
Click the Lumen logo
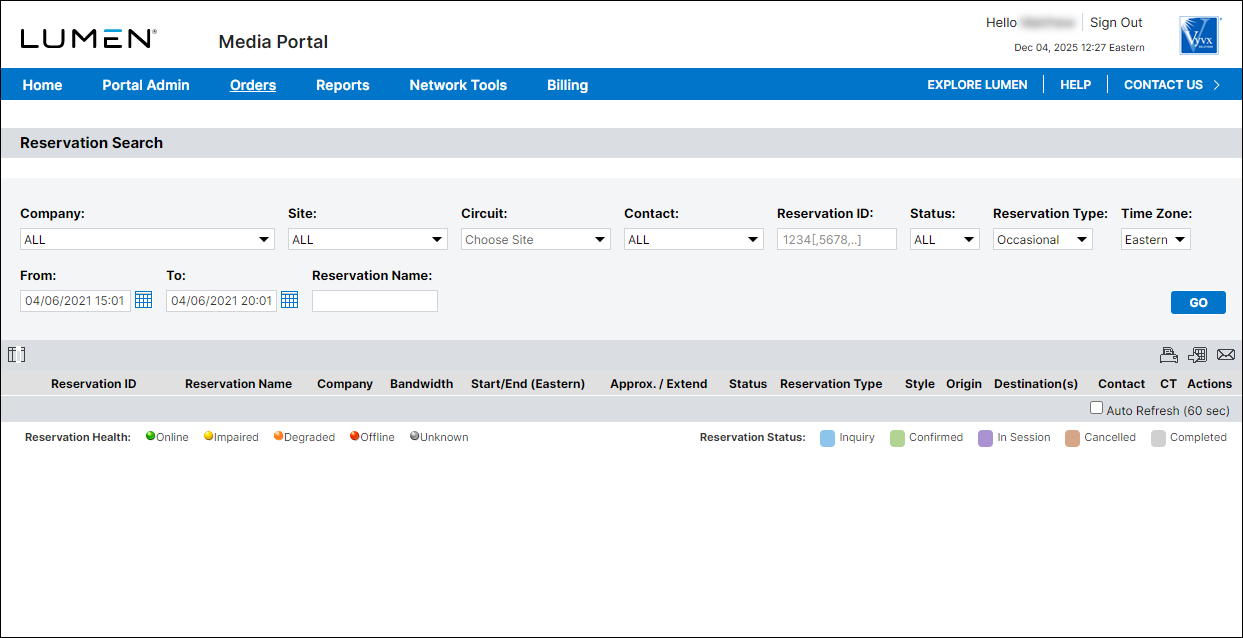(x=88, y=39)
